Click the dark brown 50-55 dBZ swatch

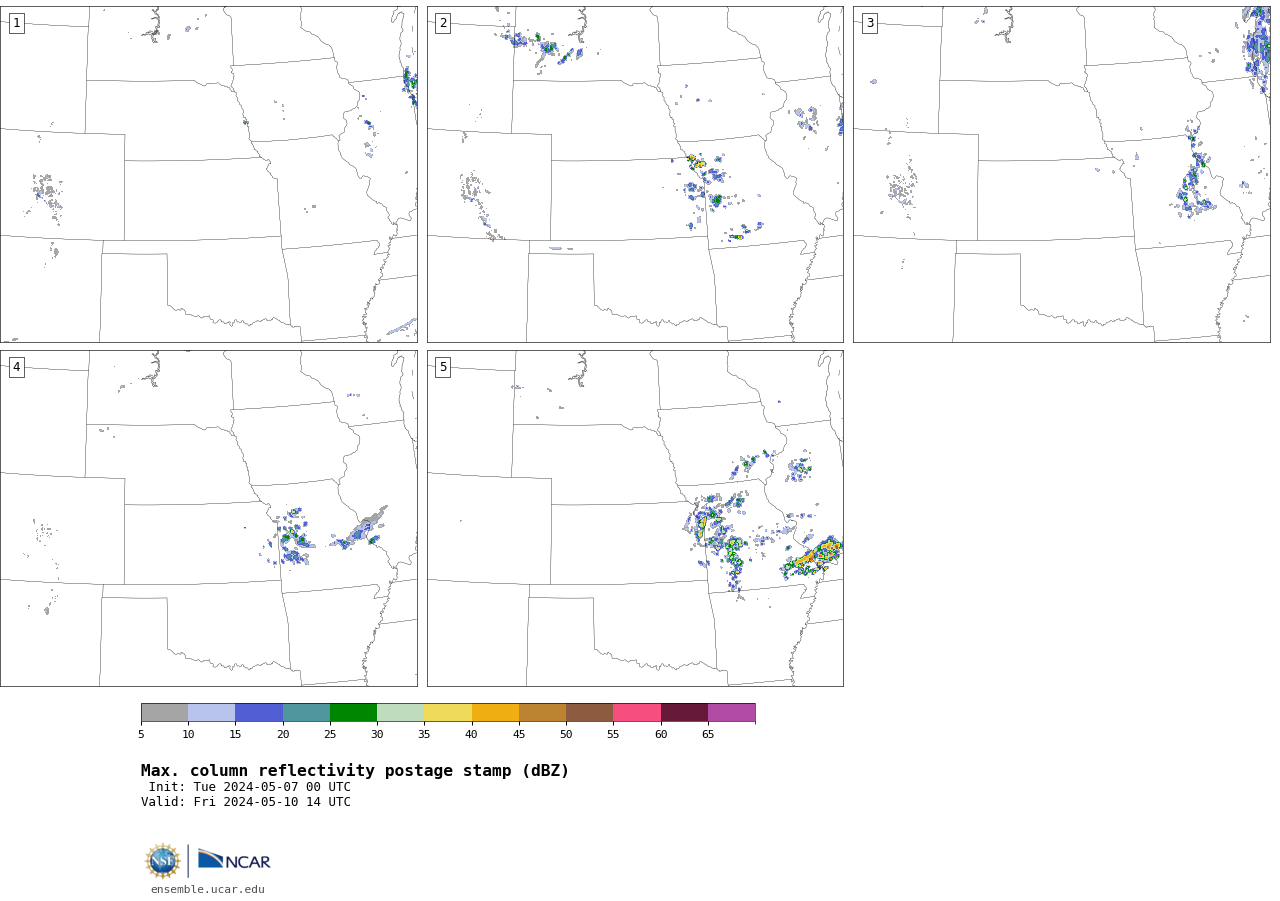point(590,713)
